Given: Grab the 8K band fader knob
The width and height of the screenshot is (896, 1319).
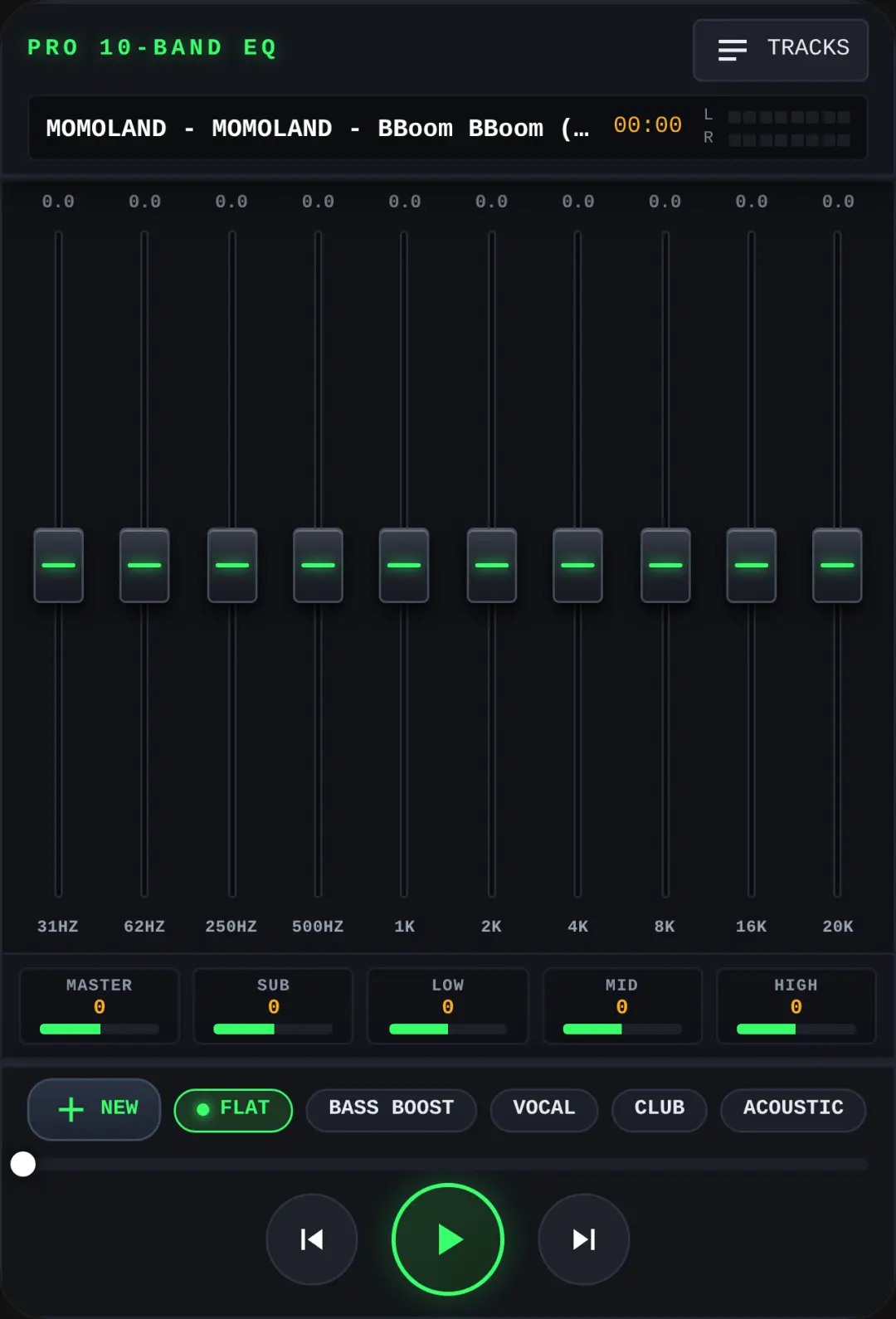Looking at the screenshot, I should (x=665, y=565).
